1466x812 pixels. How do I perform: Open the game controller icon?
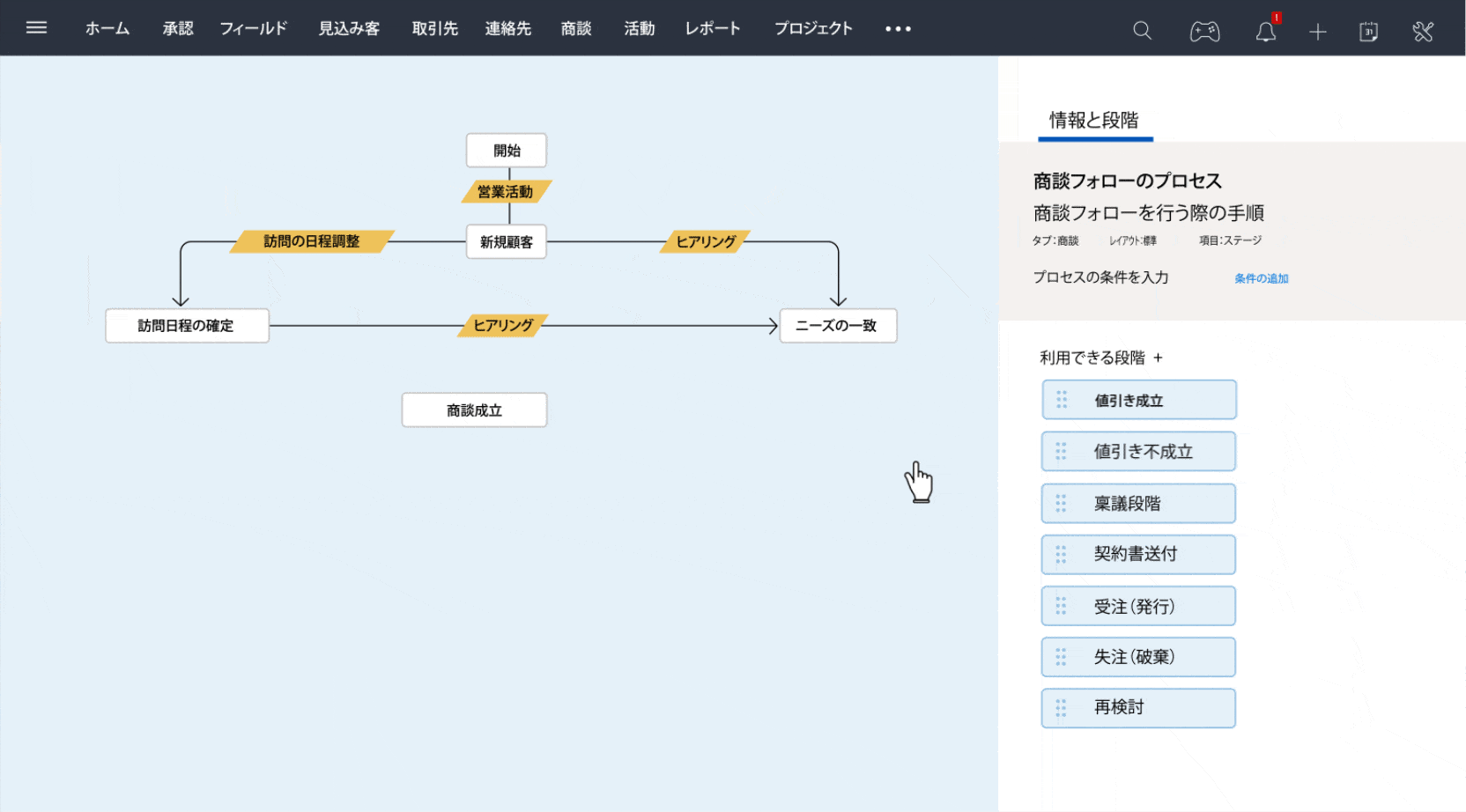click(x=1204, y=32)
